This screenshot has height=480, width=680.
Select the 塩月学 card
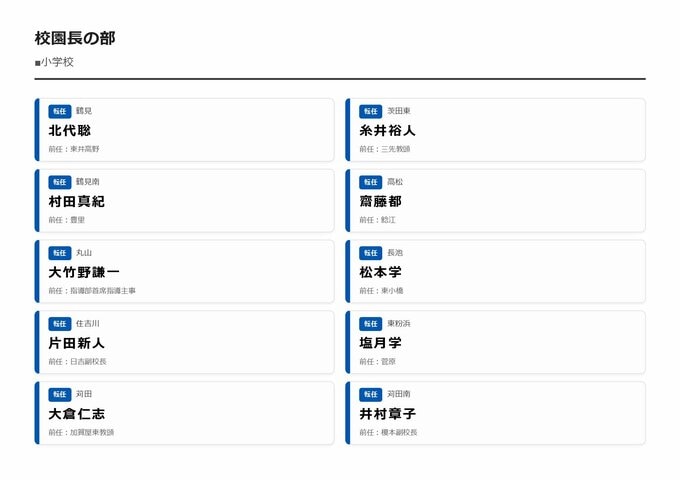tap(496, 342)
